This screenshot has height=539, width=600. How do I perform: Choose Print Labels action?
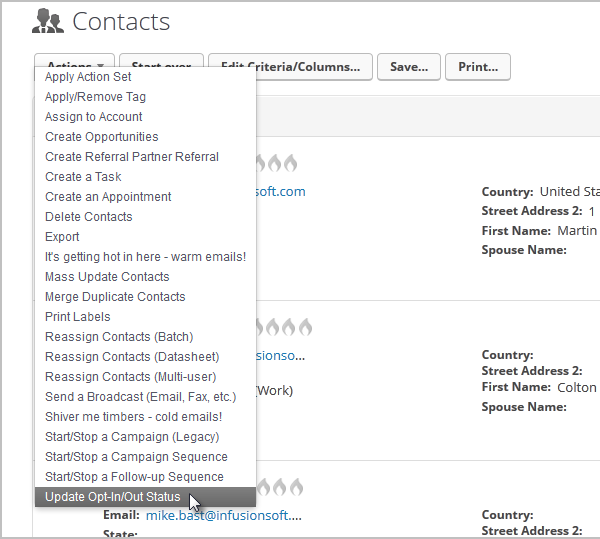click(145, 316)
